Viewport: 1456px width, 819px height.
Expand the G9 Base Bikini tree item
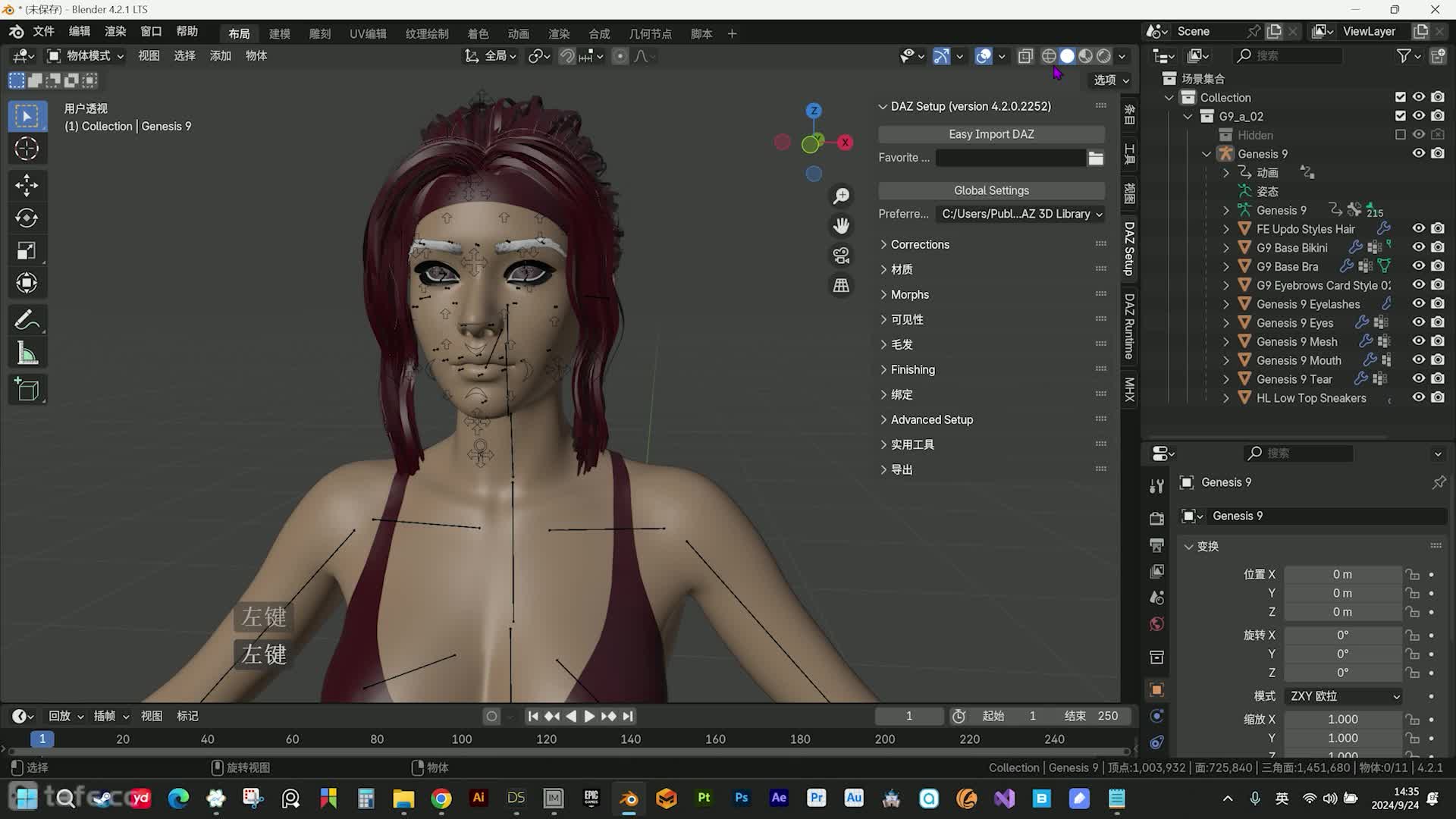(x=1226, y=248)
